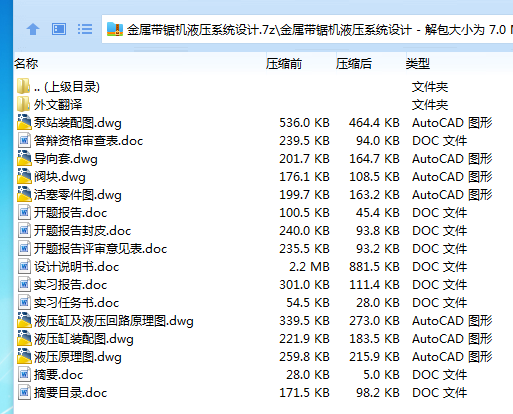Click the archive path address field
This screenshot has width=513, height=414.
tap(307, 29)
